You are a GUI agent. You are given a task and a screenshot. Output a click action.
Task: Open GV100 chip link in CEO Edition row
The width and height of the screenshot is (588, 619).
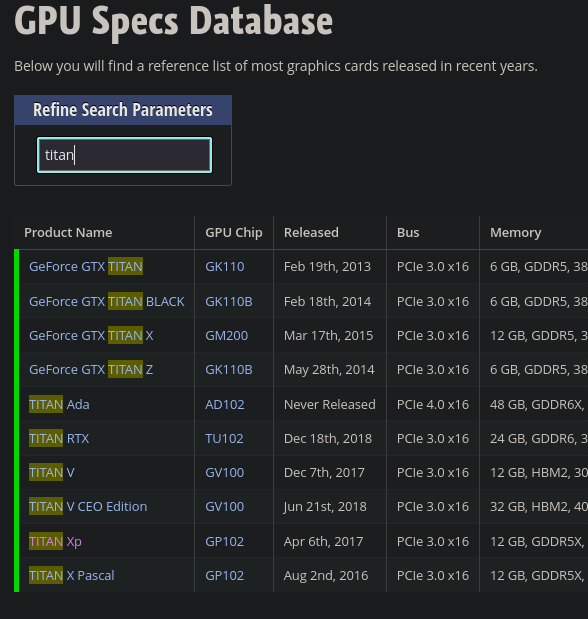point(225,506)
